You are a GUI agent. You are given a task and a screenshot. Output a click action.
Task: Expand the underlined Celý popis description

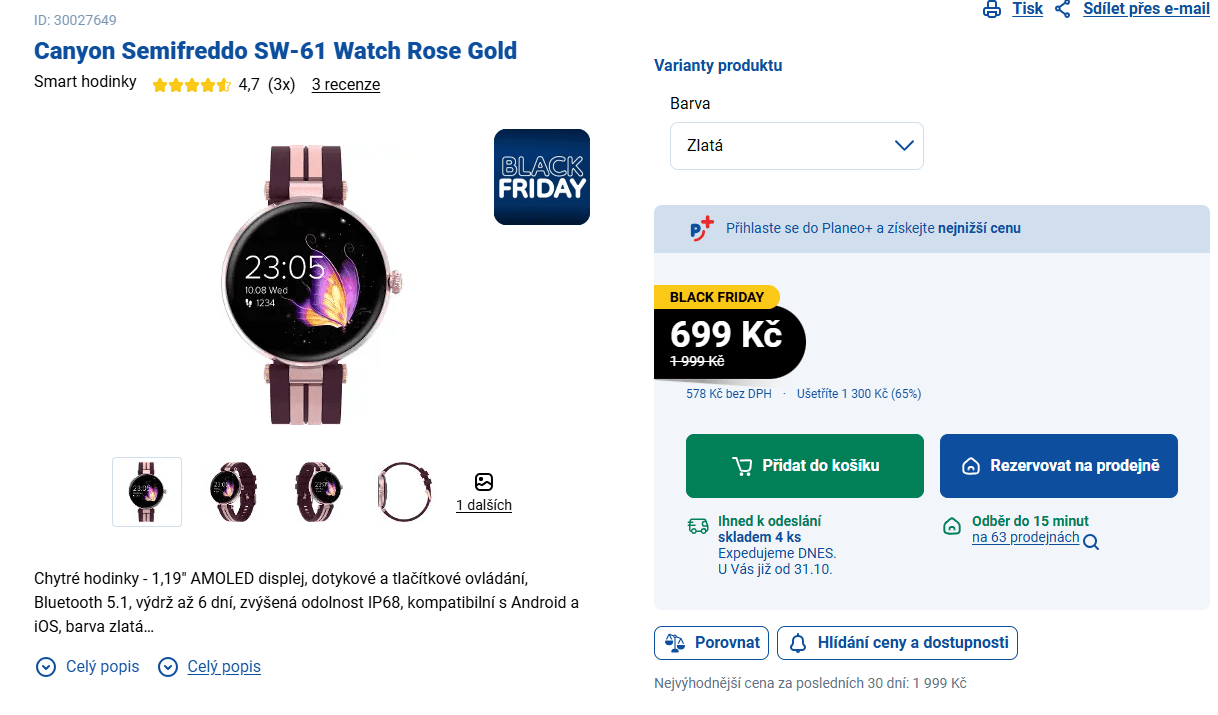tap(224, 667)
